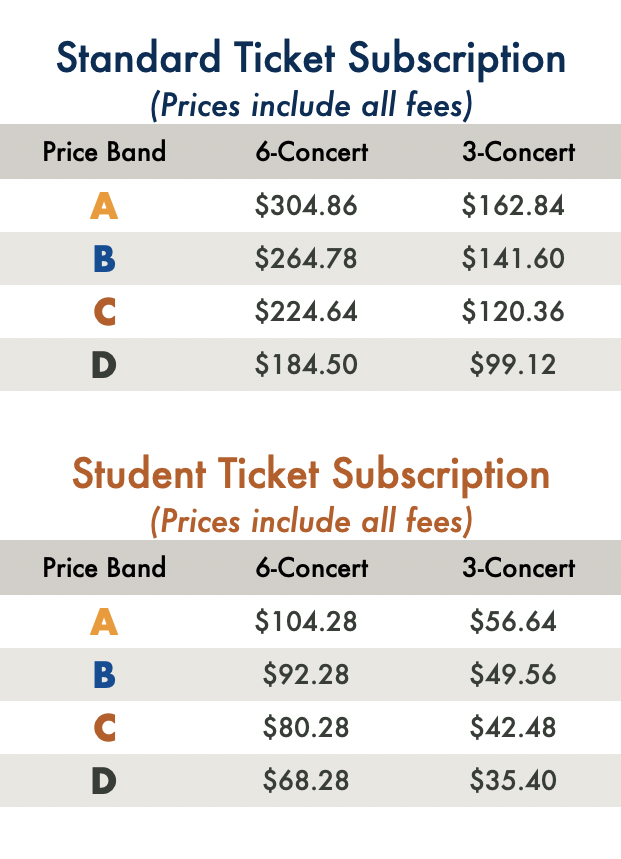Click the dark D price band letter in Standard table
The height and width of the screenshot is (859, 621).
104,365
